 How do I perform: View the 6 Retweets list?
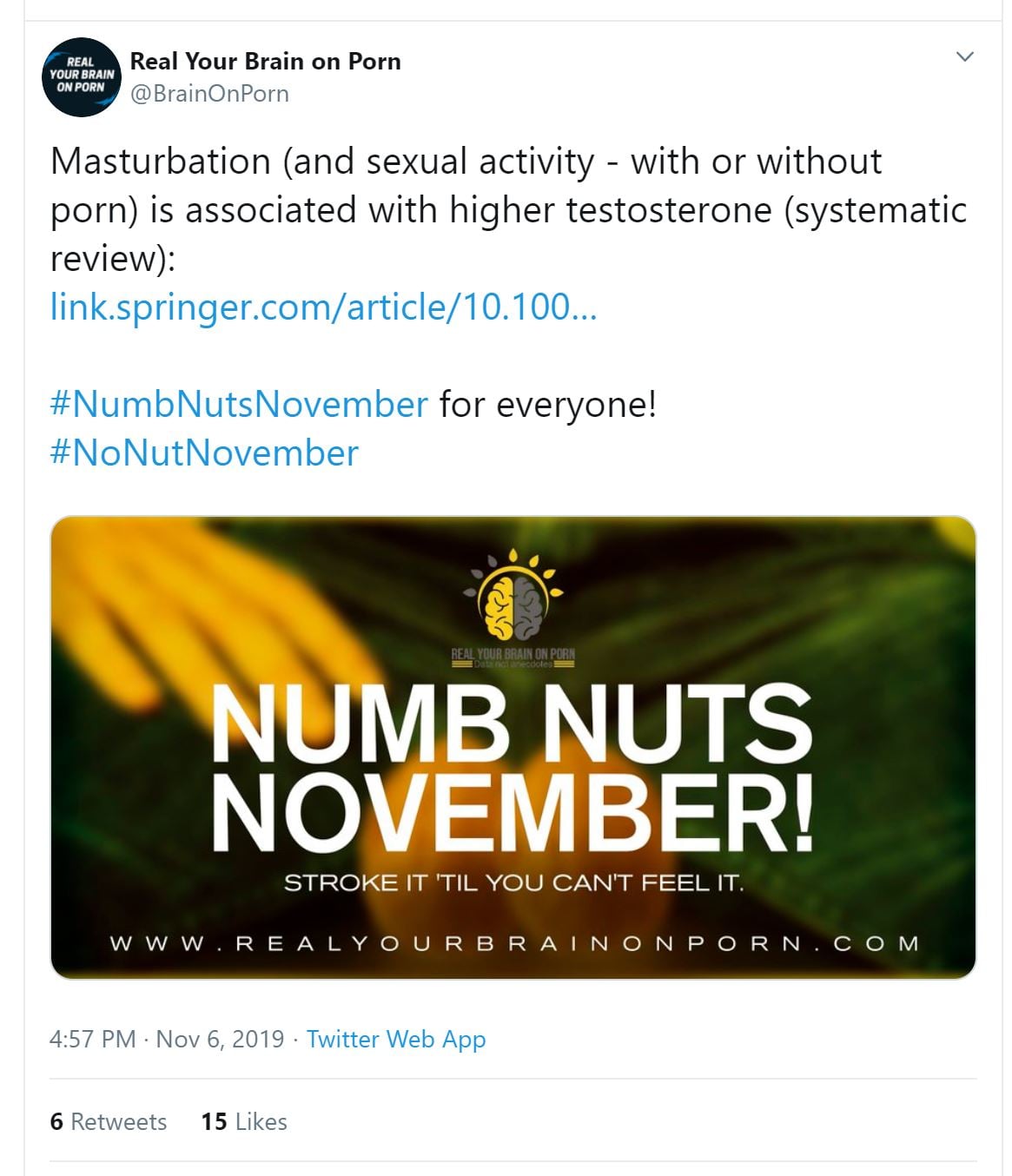click(109, 1121)
